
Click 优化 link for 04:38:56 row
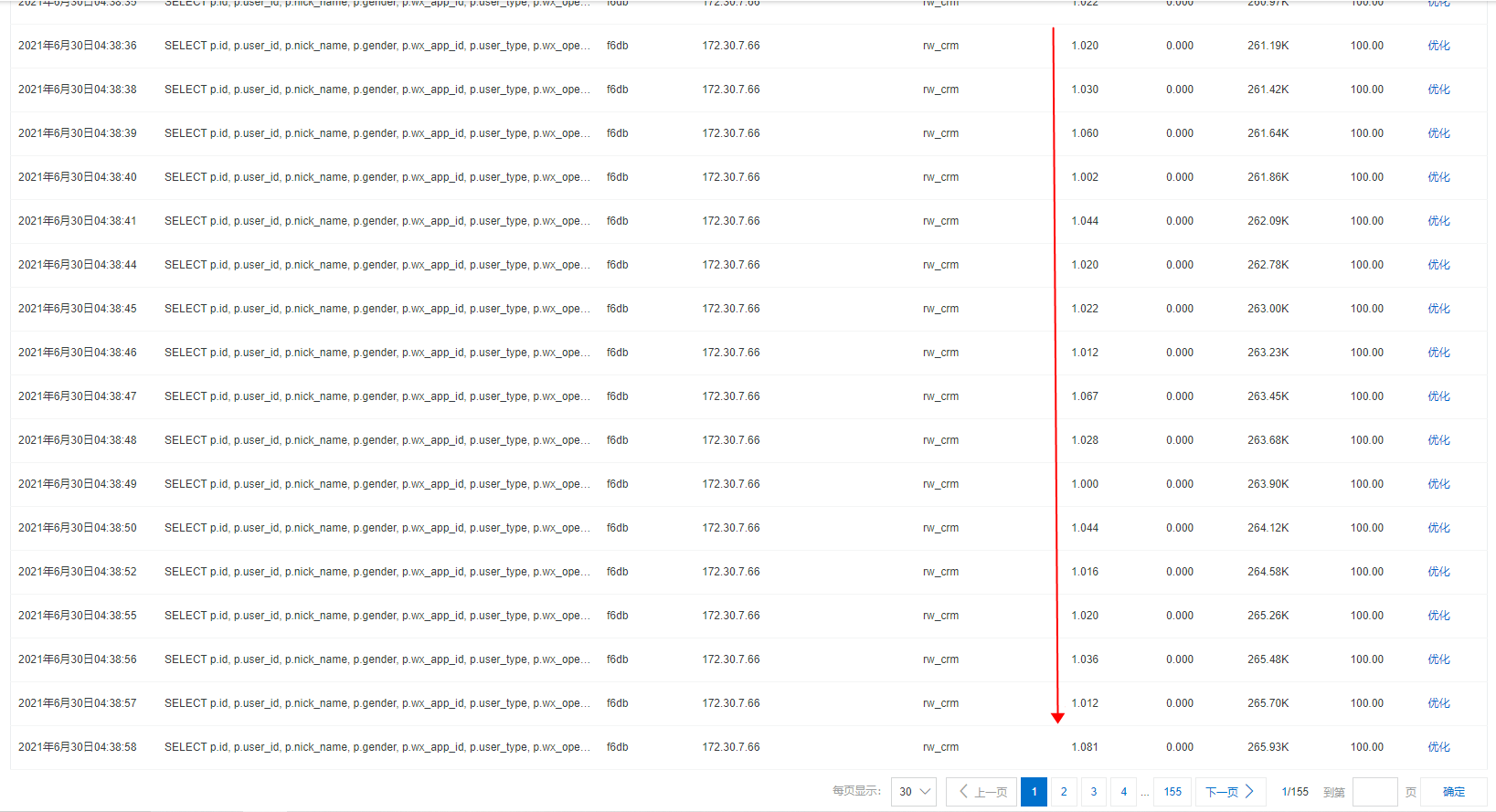pos(1438,659)
